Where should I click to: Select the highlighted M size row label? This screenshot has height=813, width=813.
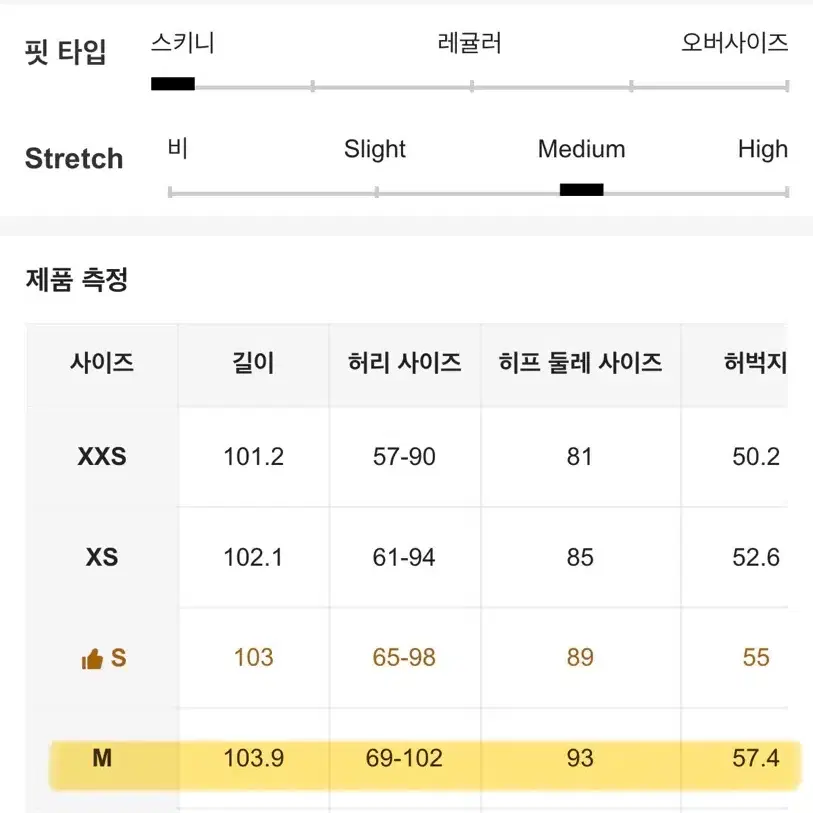pyautogui.click(x=102, y=758)
